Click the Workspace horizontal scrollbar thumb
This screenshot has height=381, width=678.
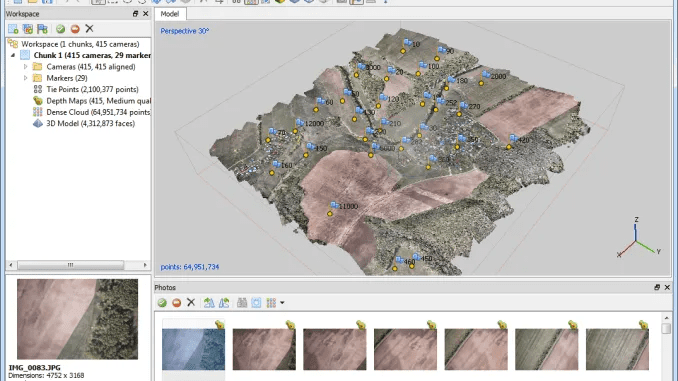pyautogui.click(x=70, y=265)
